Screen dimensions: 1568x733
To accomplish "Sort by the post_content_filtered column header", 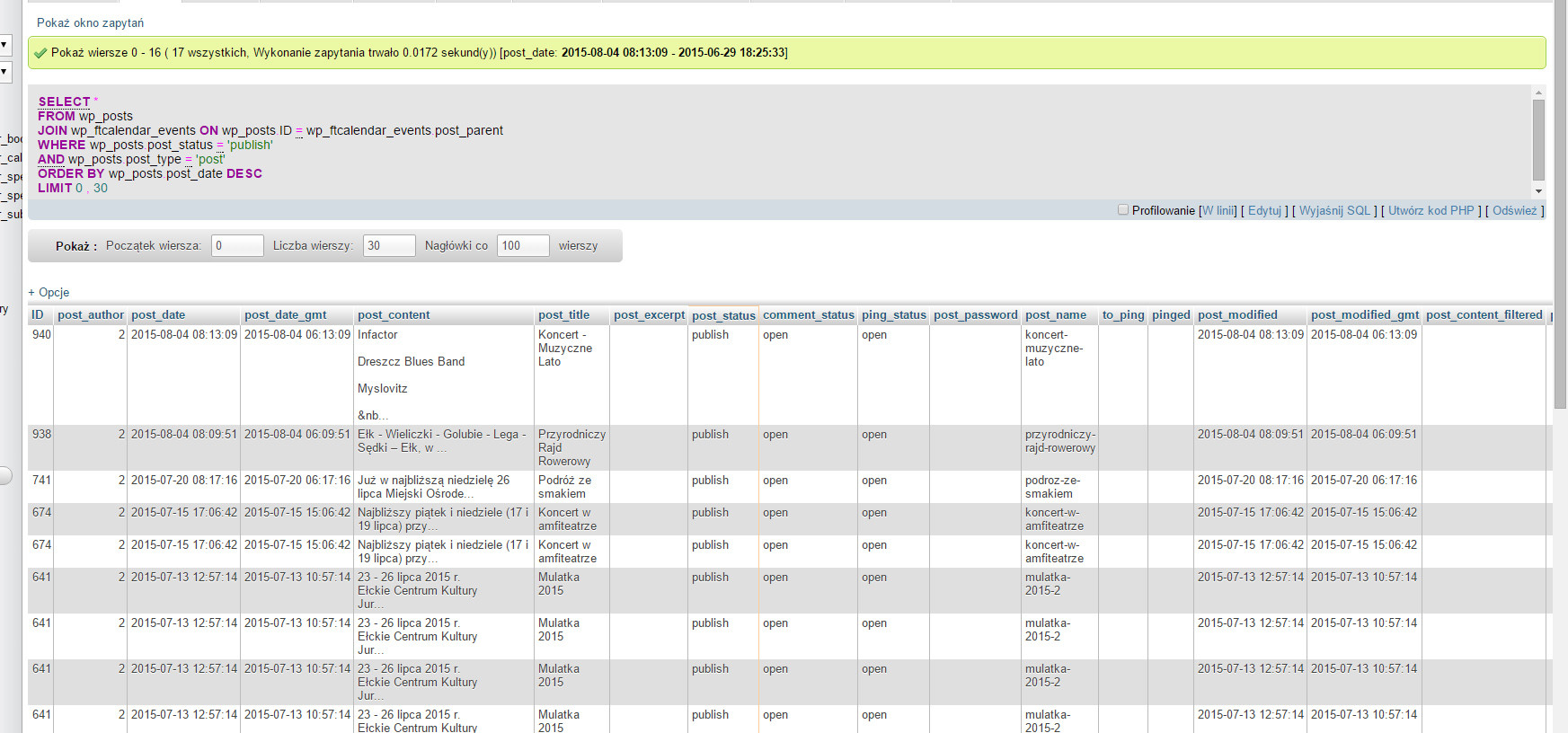I will pos(1484,314).
